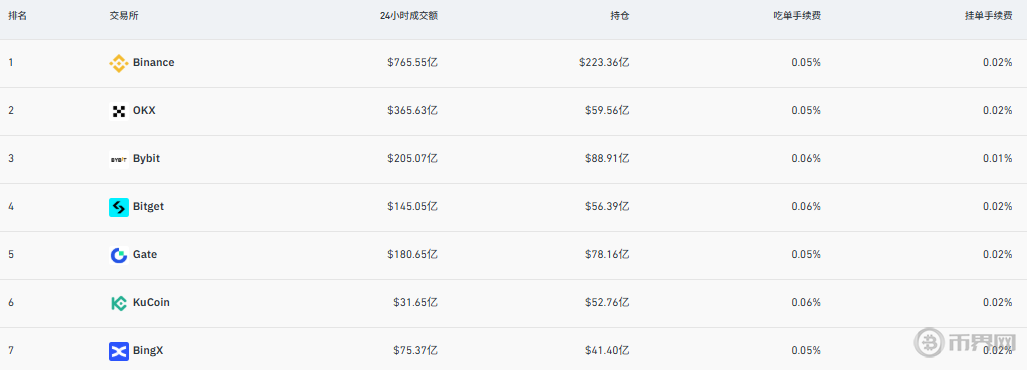Open the KuCoin exchange link
Image resolution: width=1027 pixels, height=370 pixels.
tap(151, 303)
